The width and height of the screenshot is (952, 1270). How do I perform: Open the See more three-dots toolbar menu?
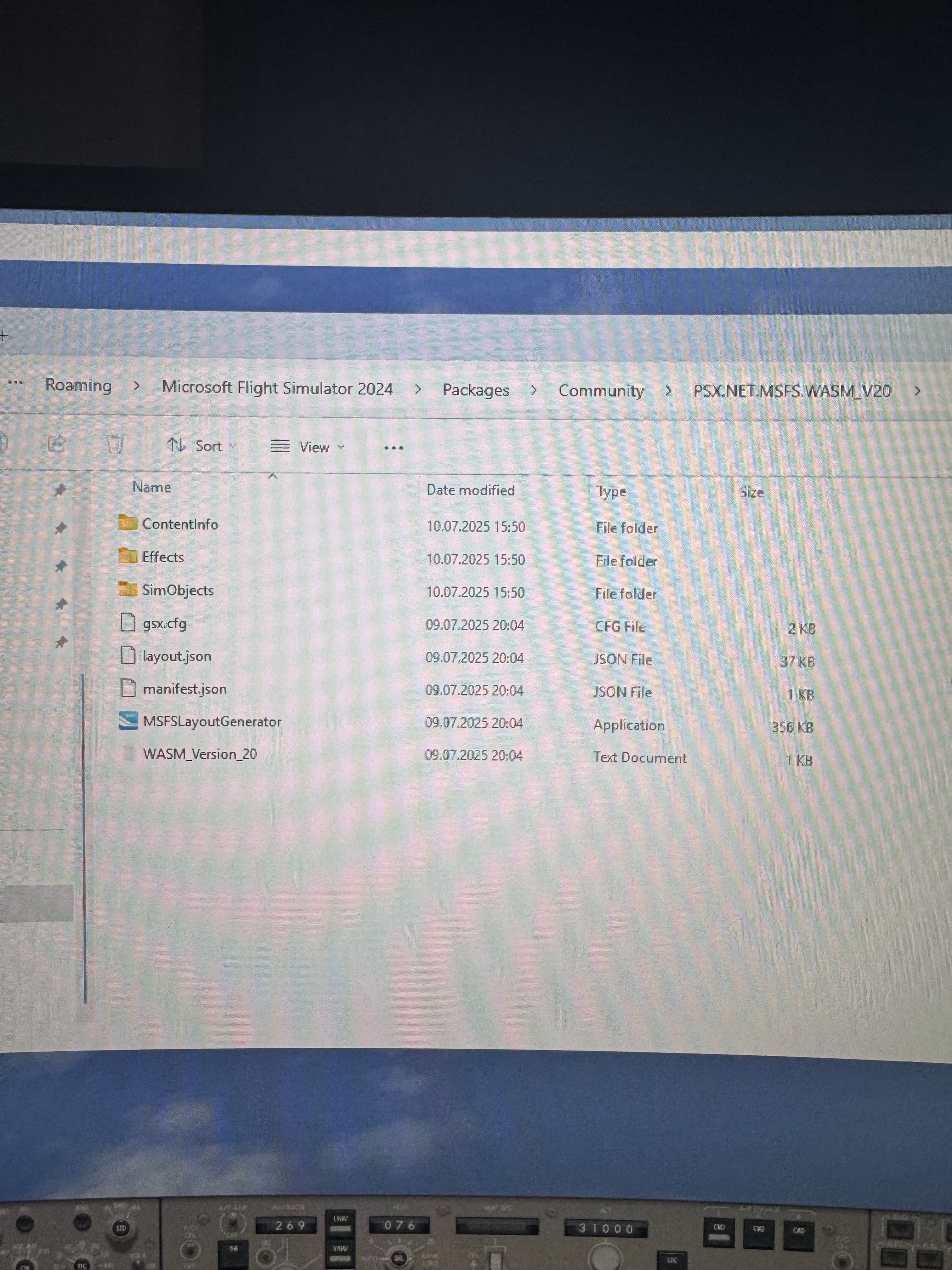(x=393, y=447)
